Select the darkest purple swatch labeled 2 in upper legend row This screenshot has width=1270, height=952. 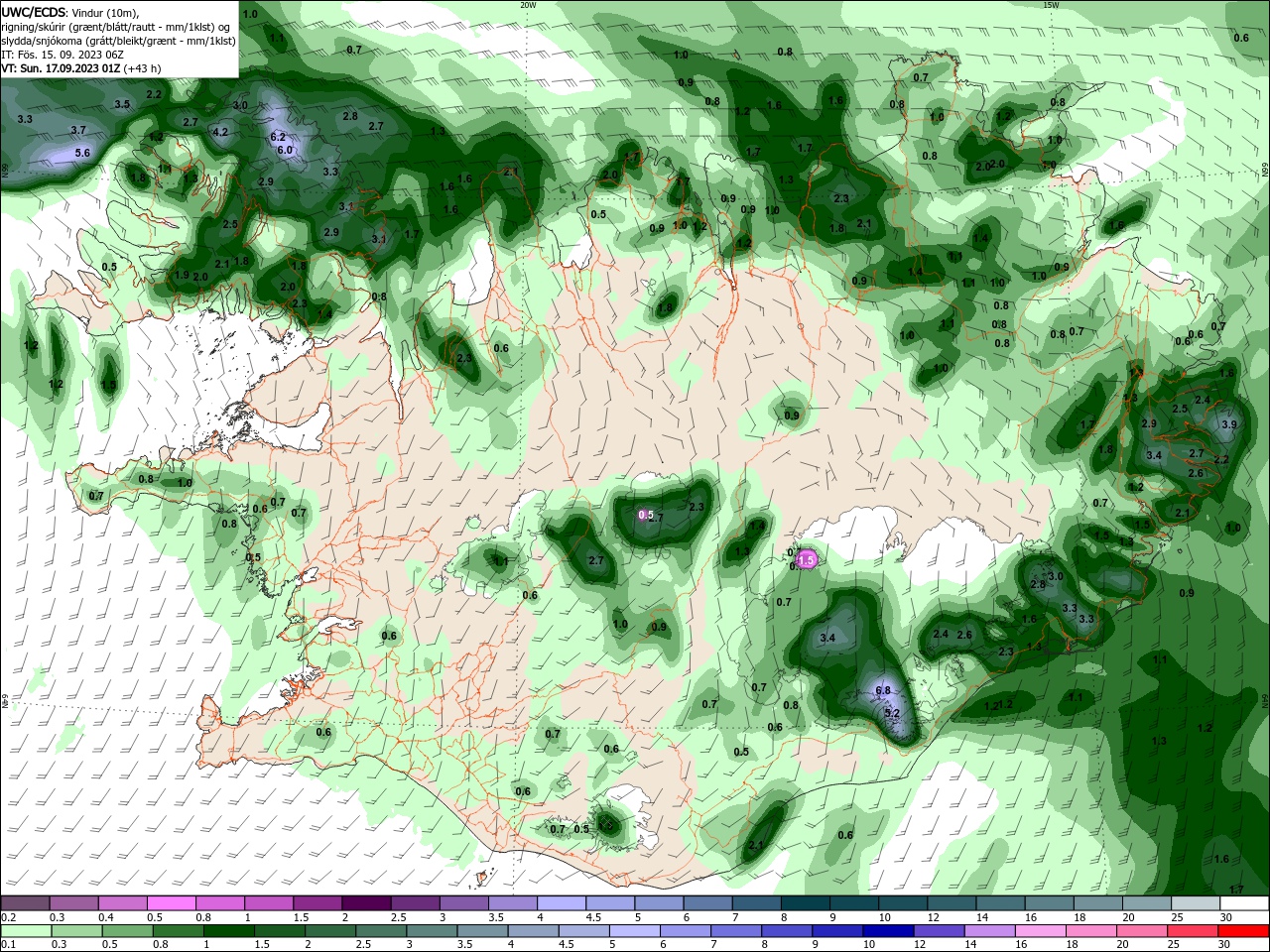pyautogui.click(x=366, y=903)
